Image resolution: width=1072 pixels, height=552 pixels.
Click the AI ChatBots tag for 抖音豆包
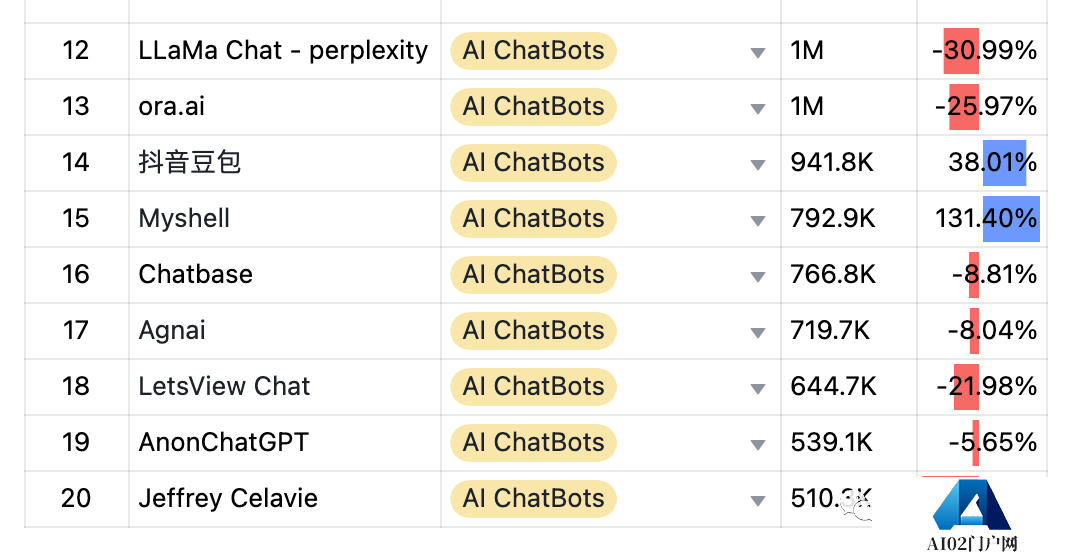pyautogui.click(x=533, y=163)
